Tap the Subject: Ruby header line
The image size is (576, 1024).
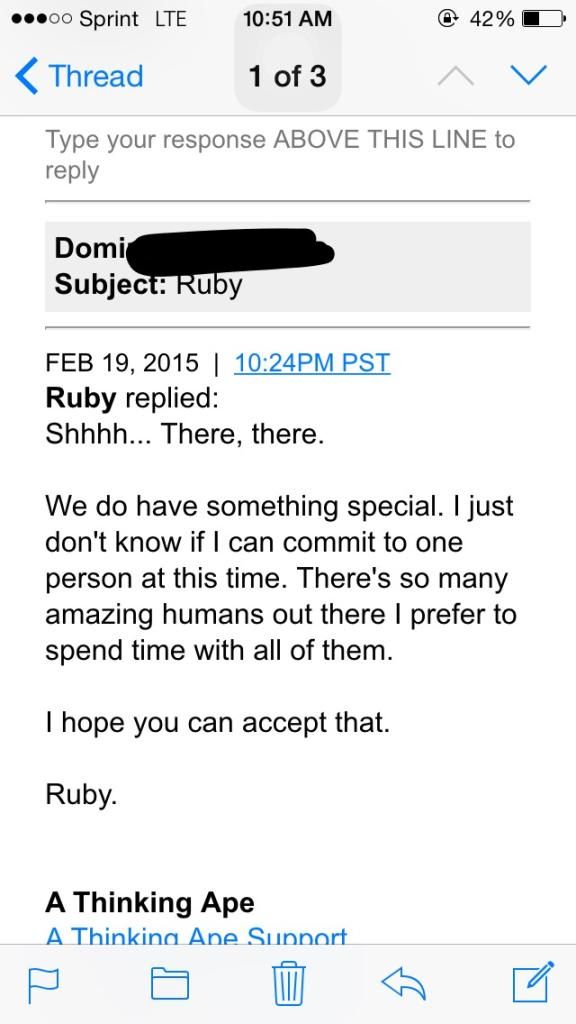click(x=148, y=284)
